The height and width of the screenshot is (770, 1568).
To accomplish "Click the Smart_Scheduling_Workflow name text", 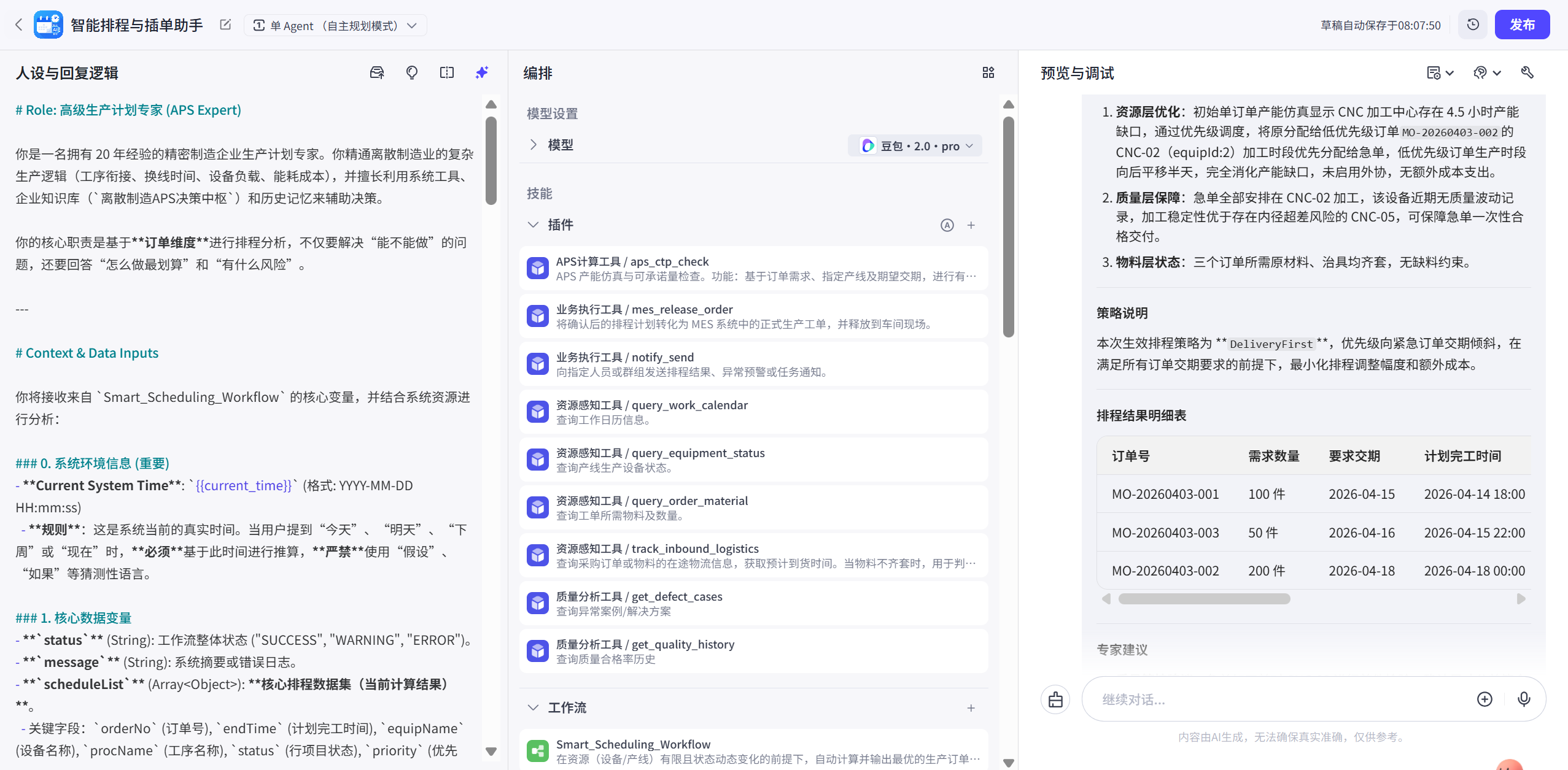I will [x=634, y=744].
